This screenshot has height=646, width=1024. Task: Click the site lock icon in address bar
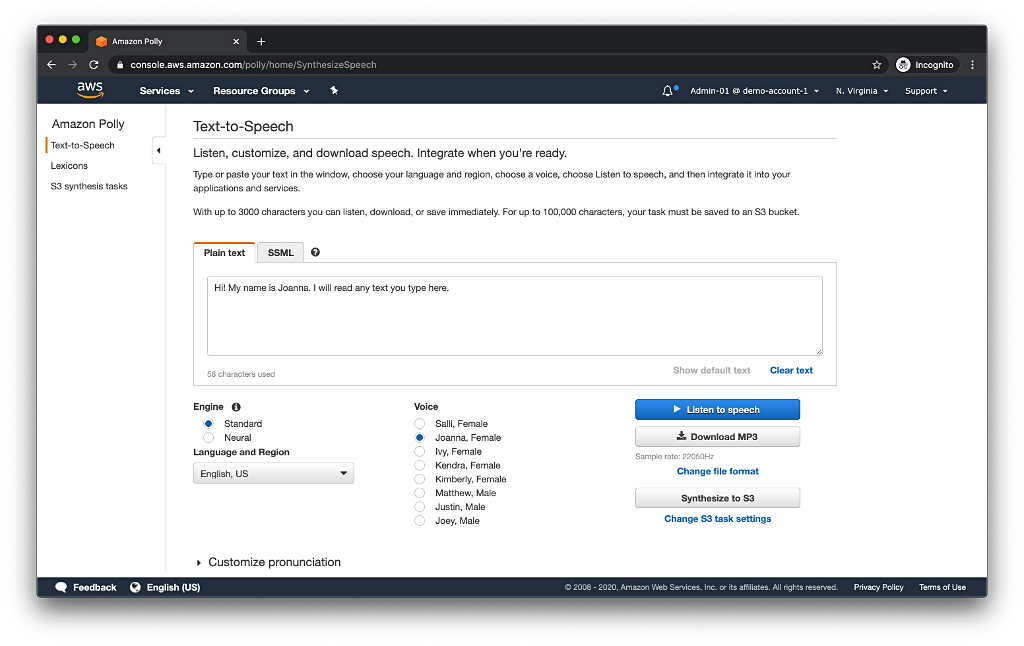tap(120, 65)
